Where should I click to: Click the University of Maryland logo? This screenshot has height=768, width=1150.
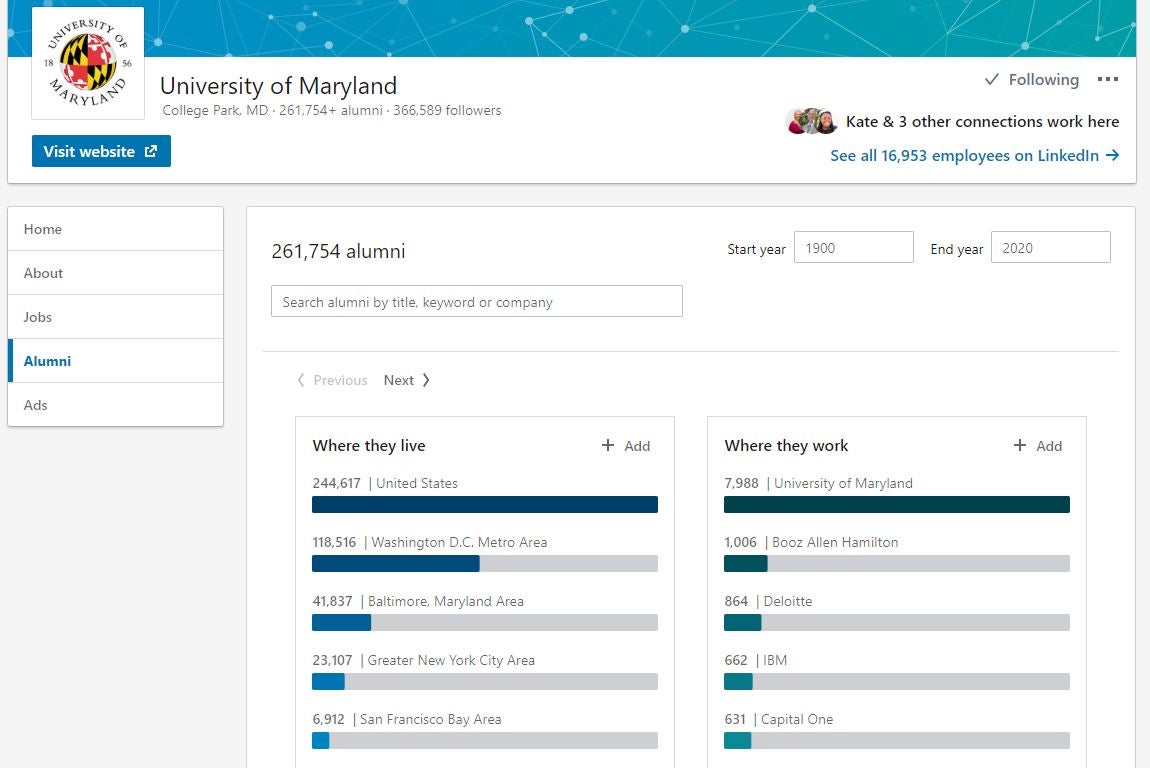coord(88,62)
